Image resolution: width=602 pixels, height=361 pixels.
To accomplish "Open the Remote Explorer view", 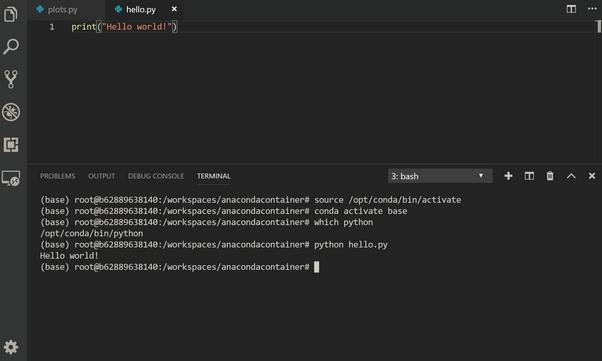I will pyautogui.click(x=11, y=179).
